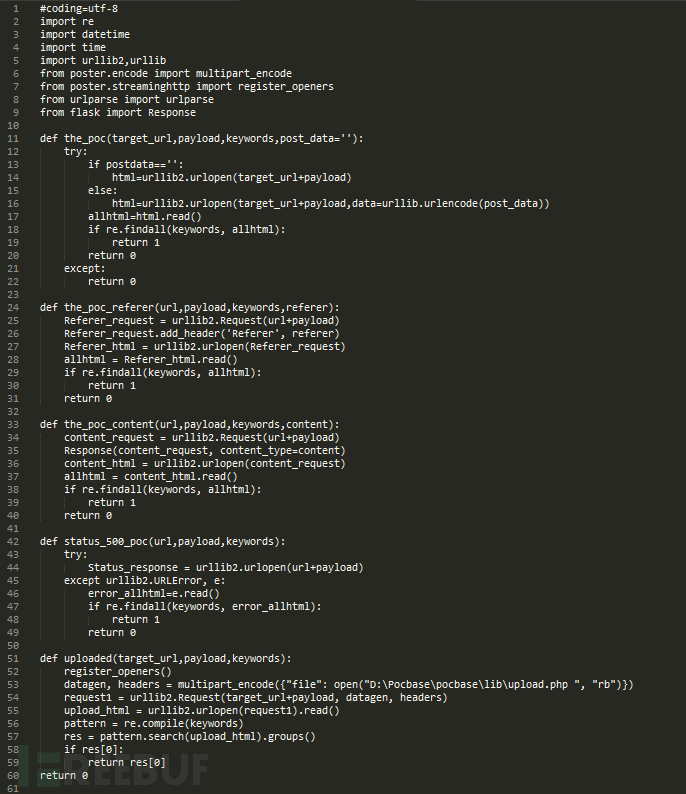
Task: Click the '#coding=utf-8' comment
Action: (x=79, y=9)
